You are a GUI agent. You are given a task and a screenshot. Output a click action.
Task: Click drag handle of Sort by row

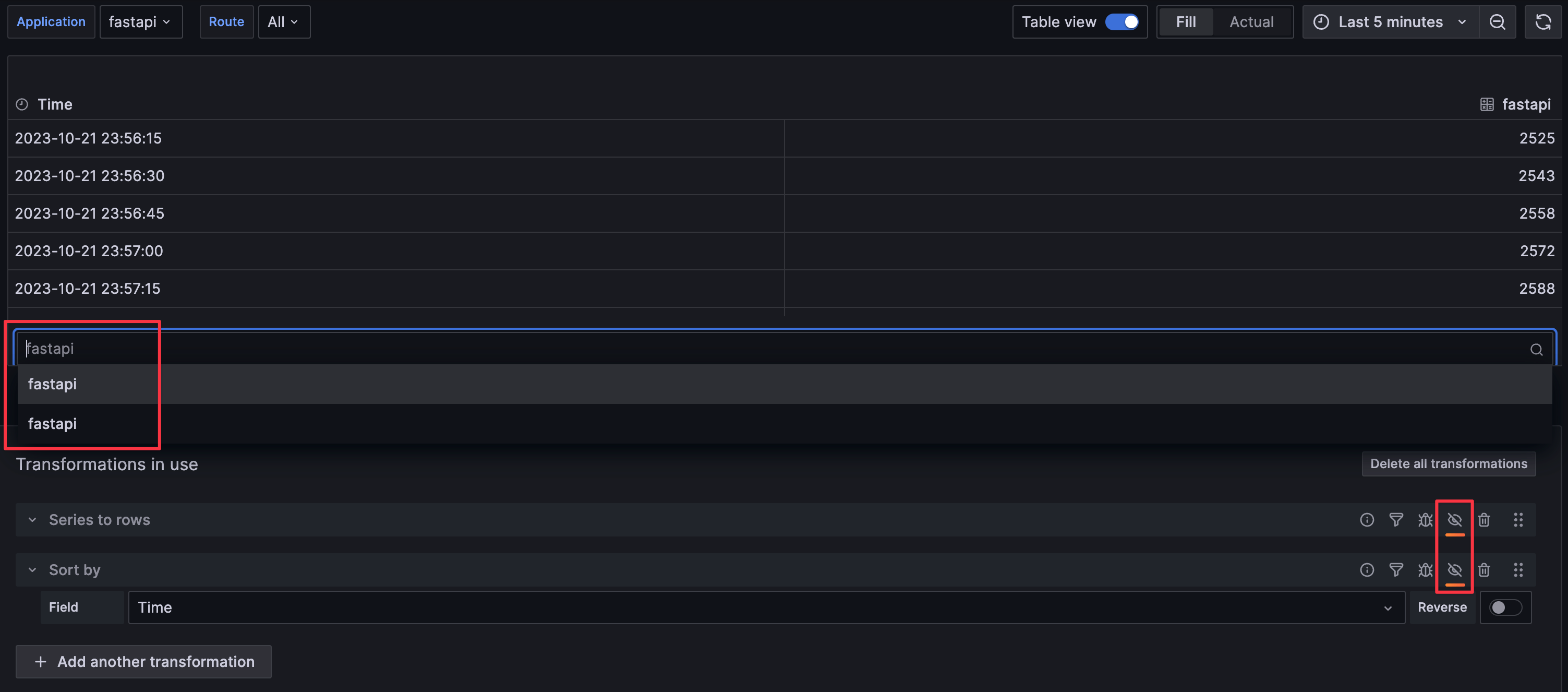(x=1518, y=569)
